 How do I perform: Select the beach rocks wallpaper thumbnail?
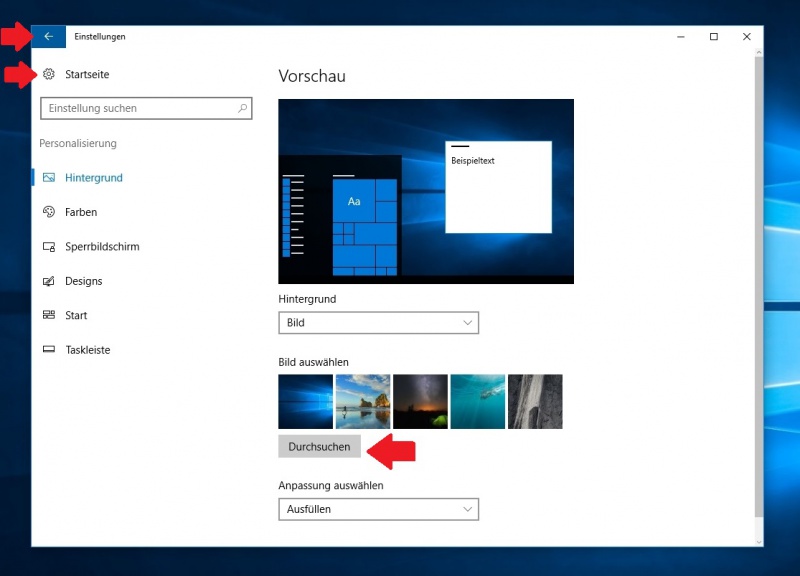click(x=363, y=402)
